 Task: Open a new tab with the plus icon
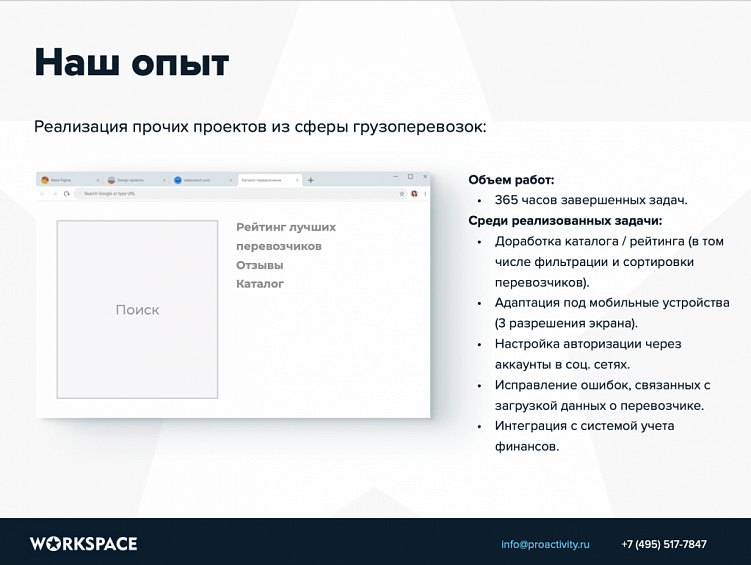coord(311,181)
